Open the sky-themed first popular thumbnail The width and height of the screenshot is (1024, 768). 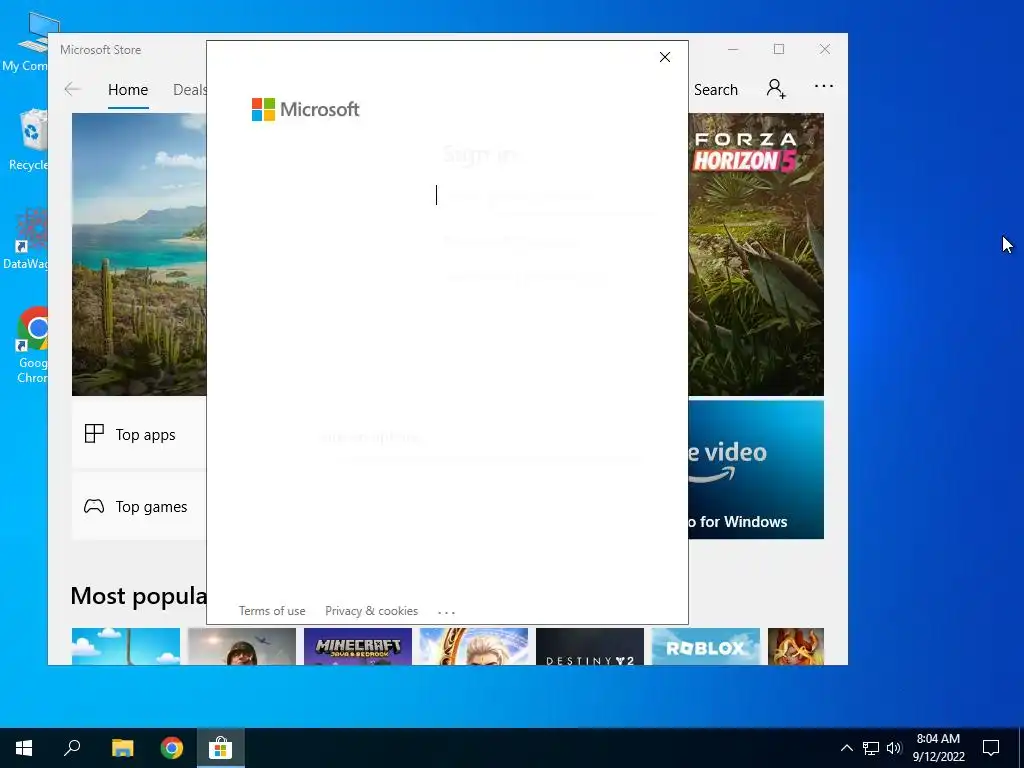point(125,647)
